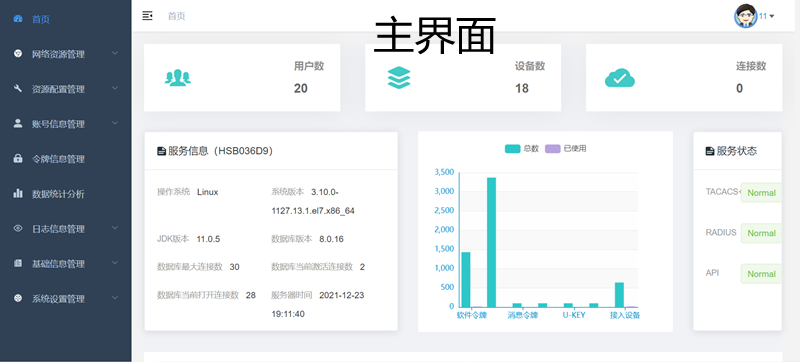Open the 令牌信息管理 menu item
Image resolution: width=800 pixels, height=362 pixels.
click(x=65, y=159)
